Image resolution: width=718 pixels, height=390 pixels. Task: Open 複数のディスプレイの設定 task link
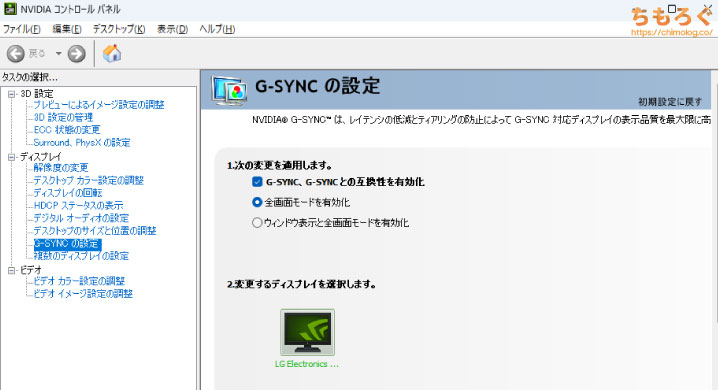tap(81, 256)
